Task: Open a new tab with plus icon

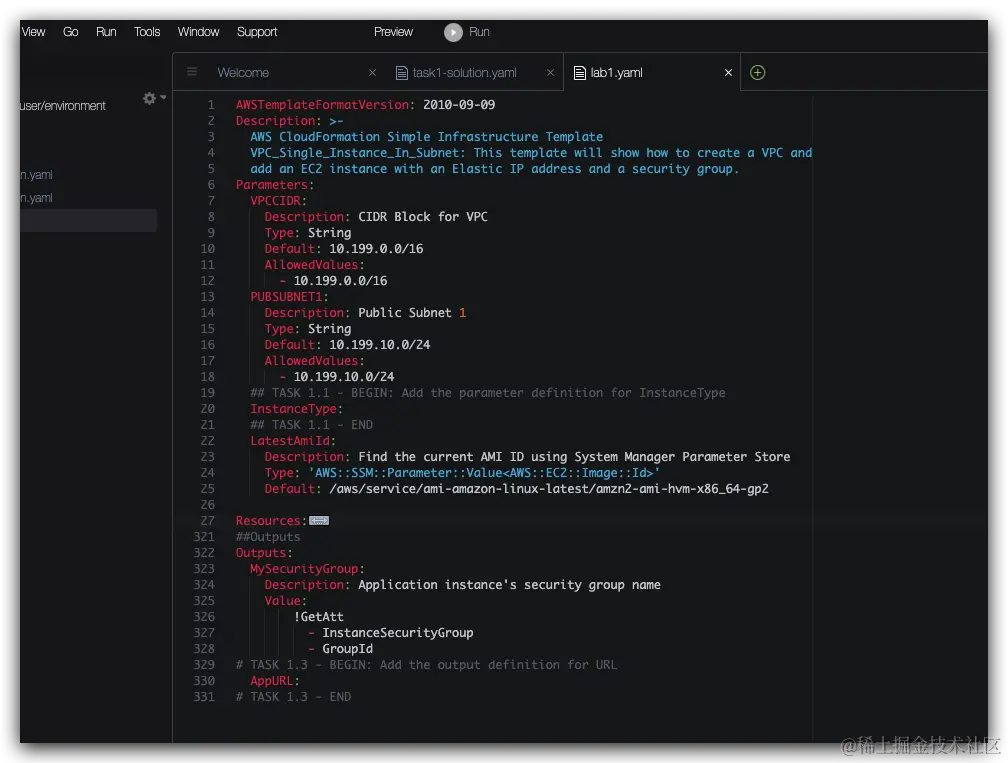Action: pyautogui.click(x=758, y=73)
